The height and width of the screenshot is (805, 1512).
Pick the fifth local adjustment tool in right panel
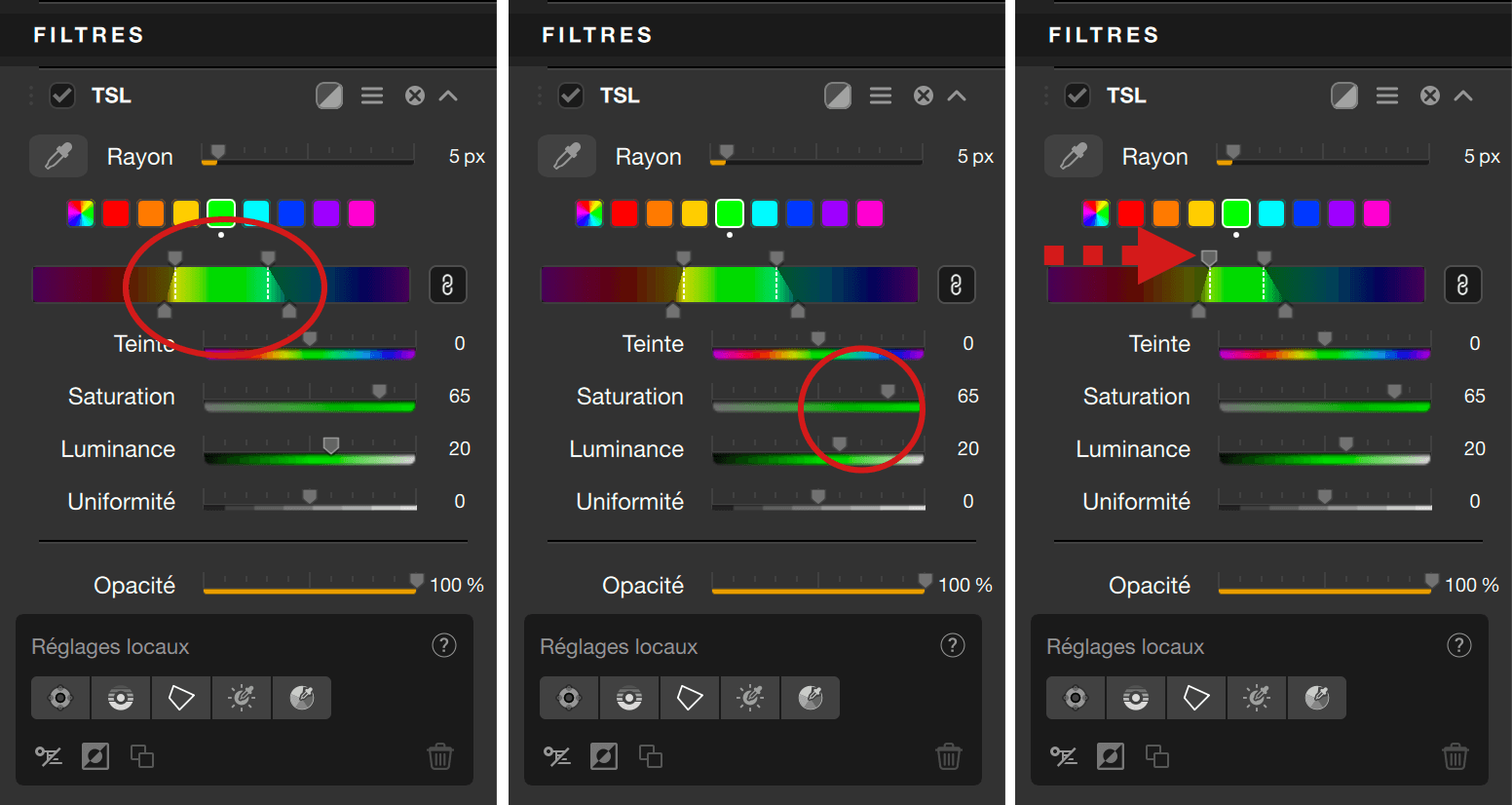tap(1317, 698)
